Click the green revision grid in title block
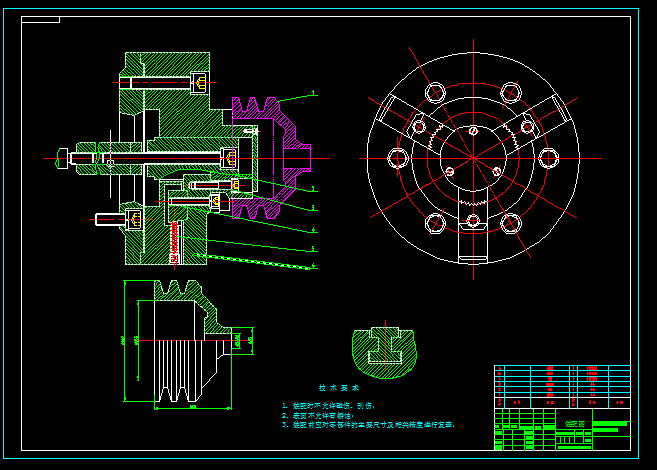657x470 pixels. coord(525,430)
